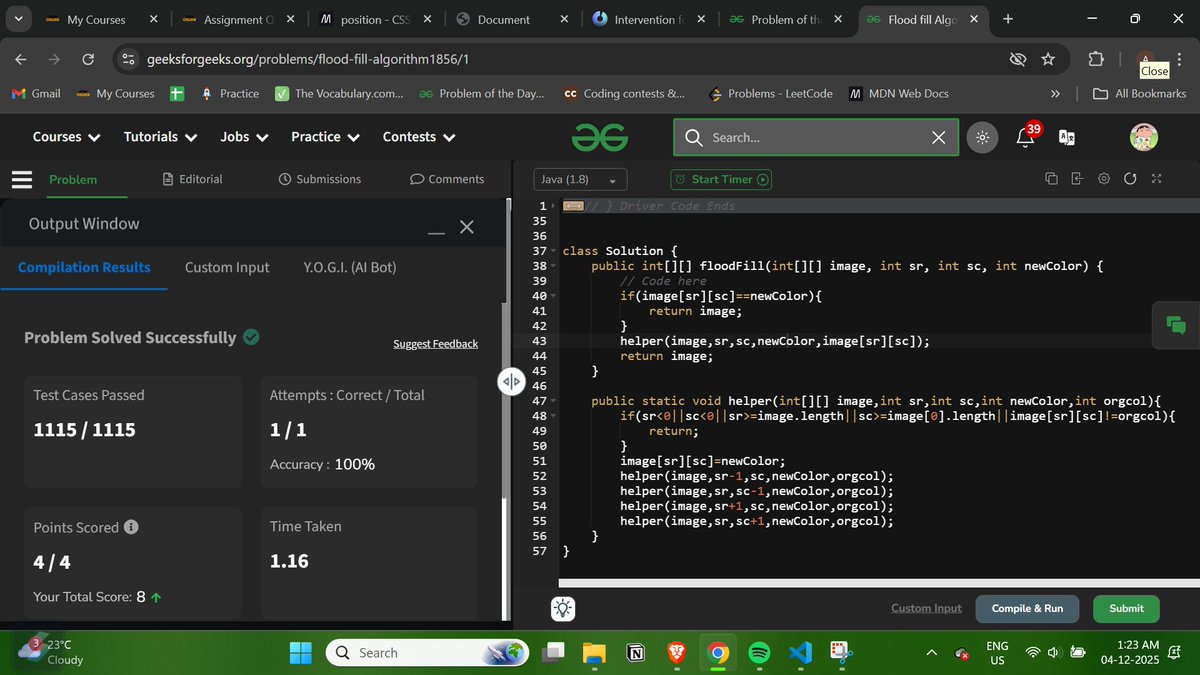Switch to the Comments tab
Screen dimensions: 1200x675
click(x=447, y=179)
